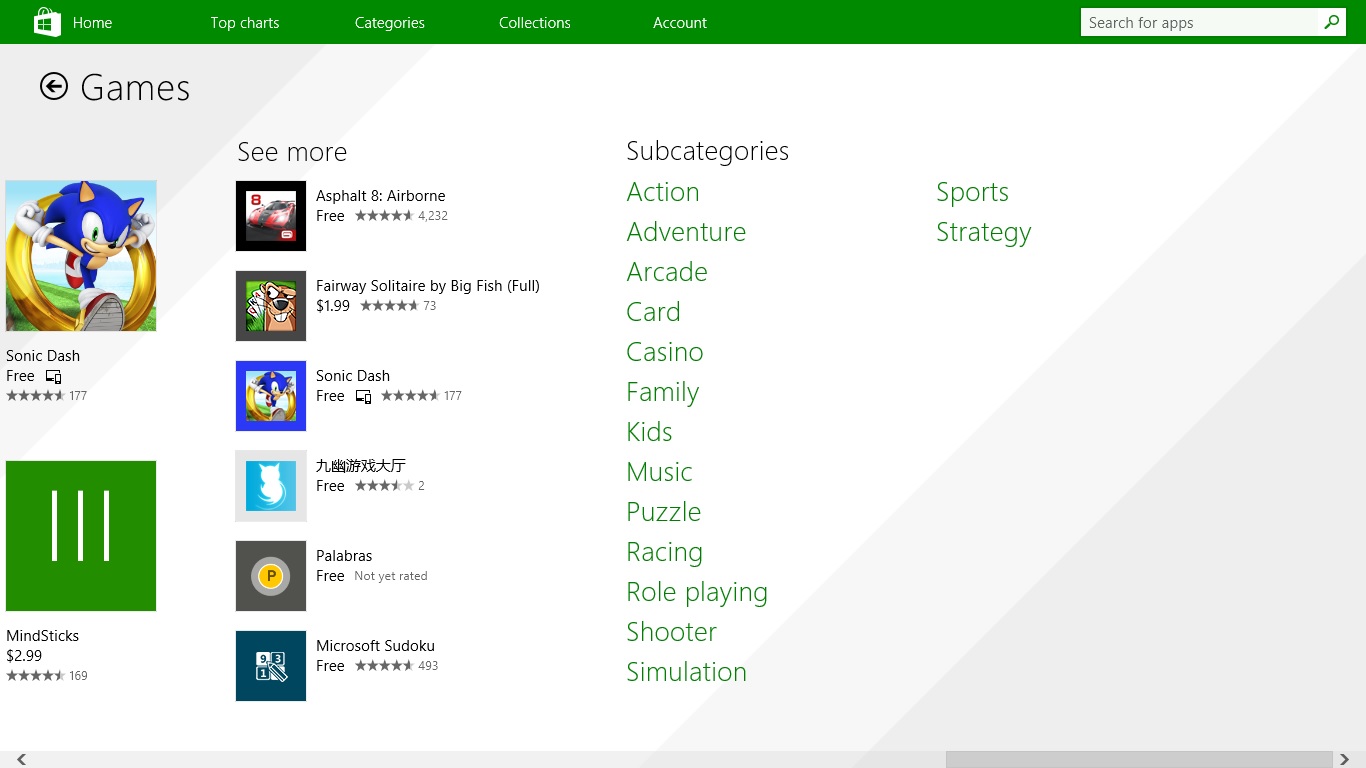
Task: Select the Asphalt 8: Airborne title text
Action: click(x=381, y=196)
